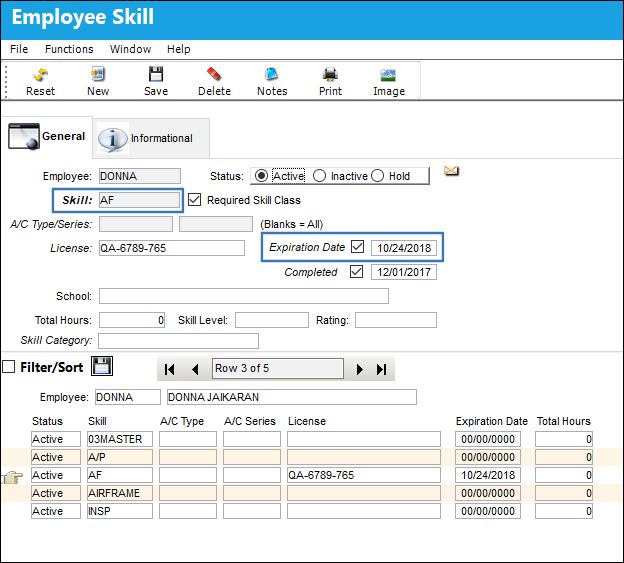
Task: Uncheck the Expiration Date checkbox
Action: (357, 247)
